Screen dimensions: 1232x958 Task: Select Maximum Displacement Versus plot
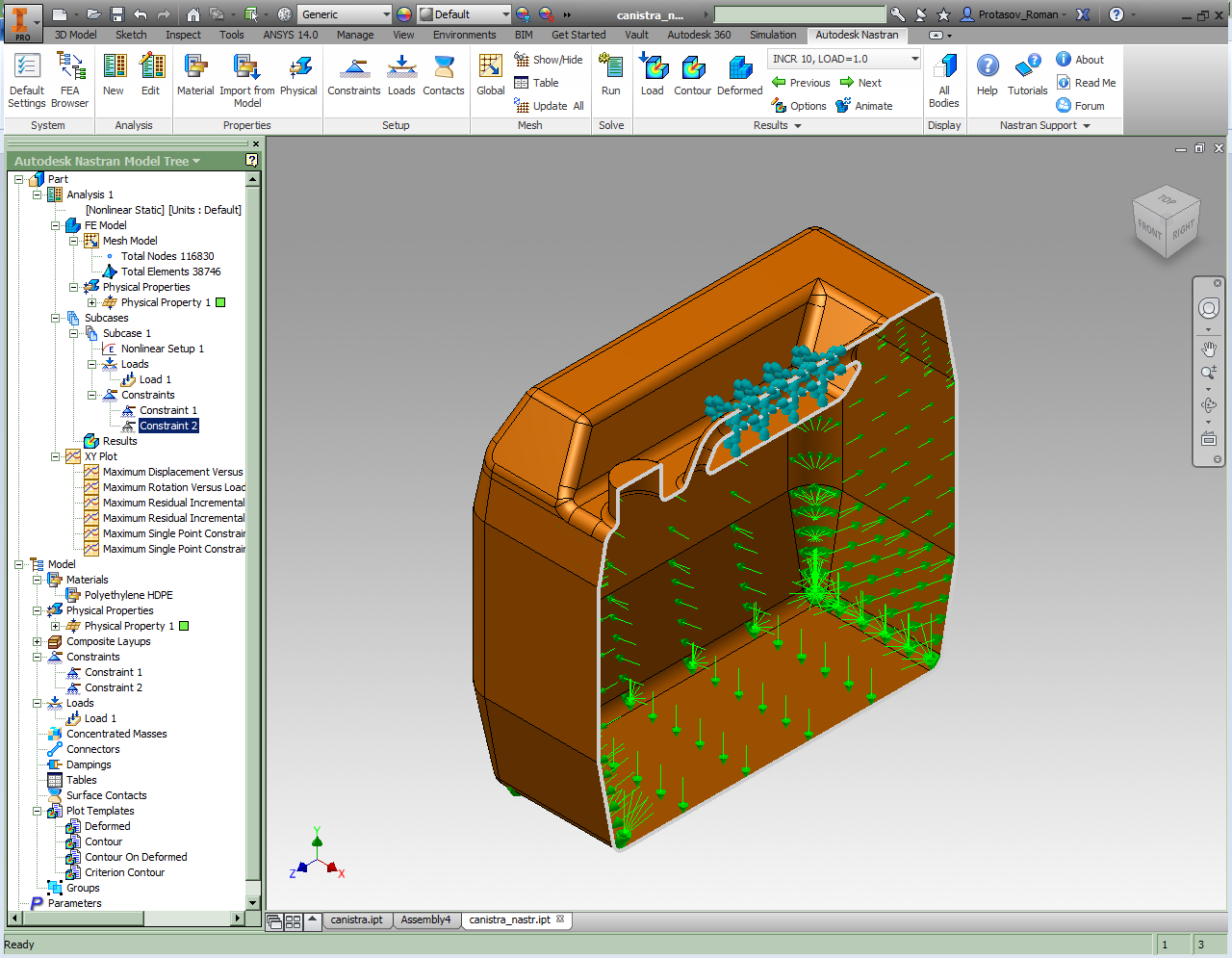click(x=173, y=472)
